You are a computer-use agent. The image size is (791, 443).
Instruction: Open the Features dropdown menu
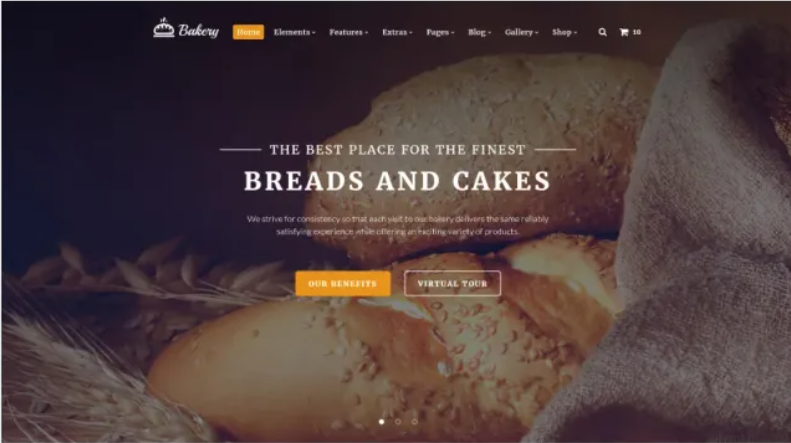point(349,32)
